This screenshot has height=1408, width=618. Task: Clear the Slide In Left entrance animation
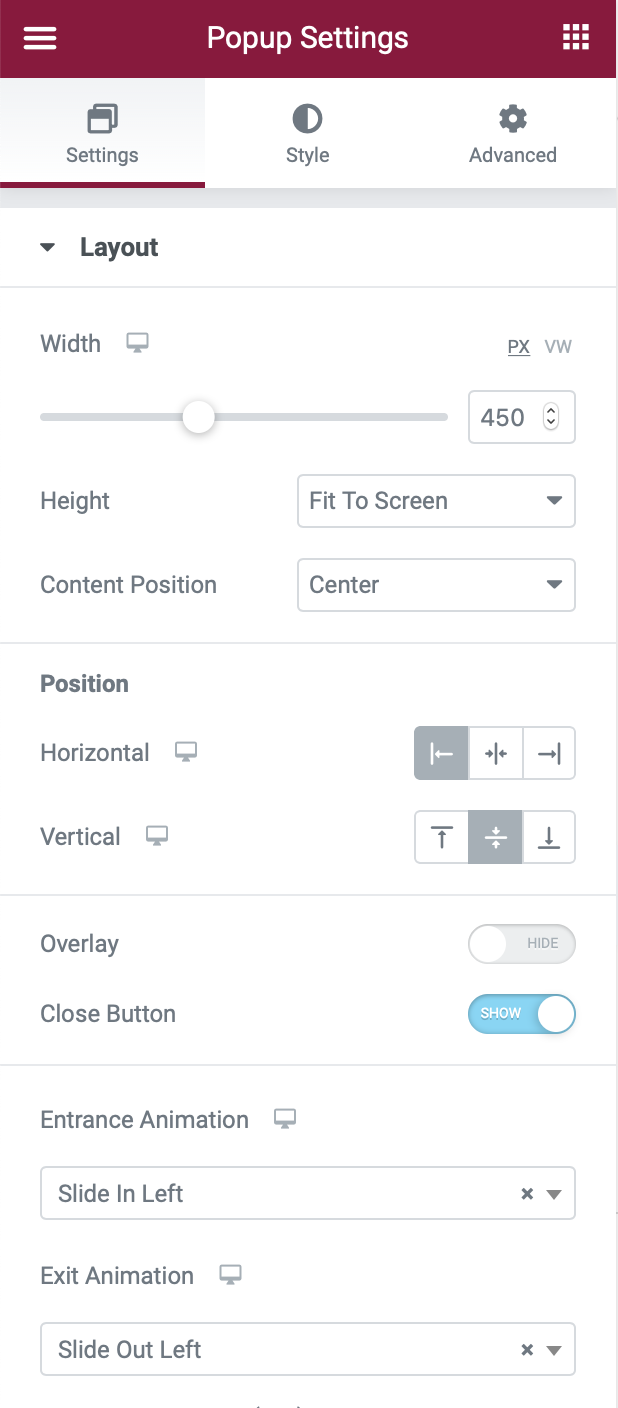(x=527, y=1194)
